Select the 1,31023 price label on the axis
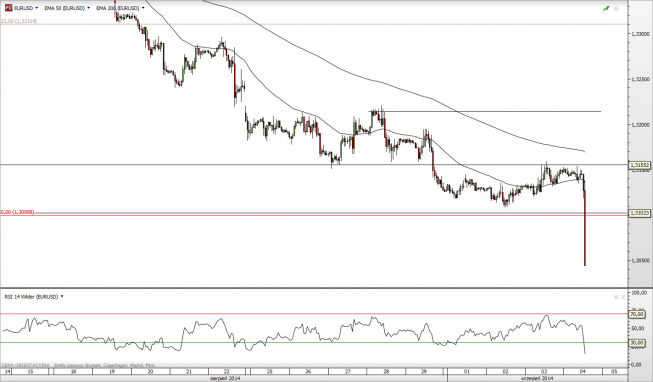 [640, 213]
